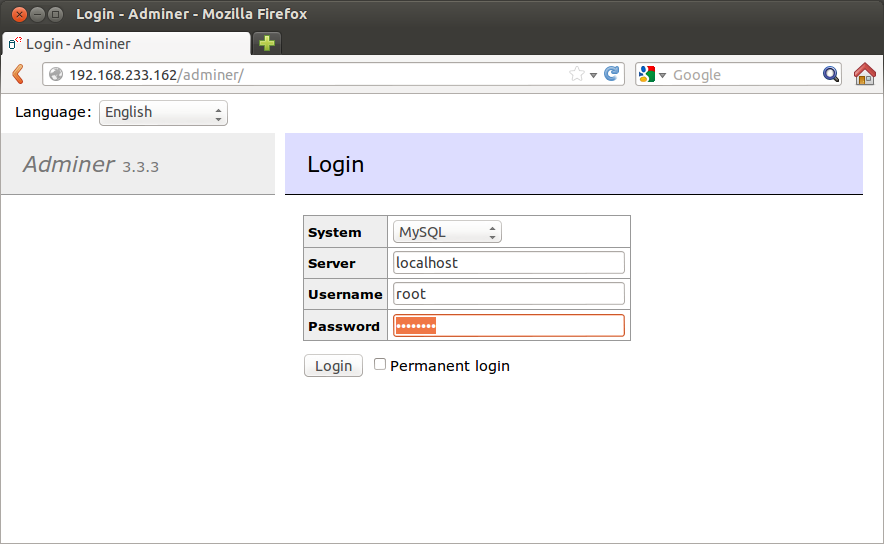Reload the page with the refresh icon
This screenshot has width=884, height=544.
point(612,74)
